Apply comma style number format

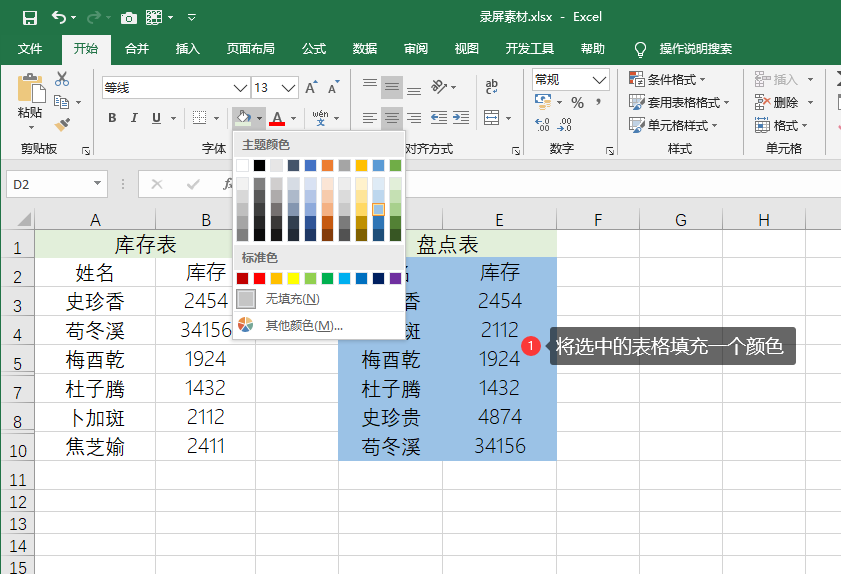click(x=599, y=102)
